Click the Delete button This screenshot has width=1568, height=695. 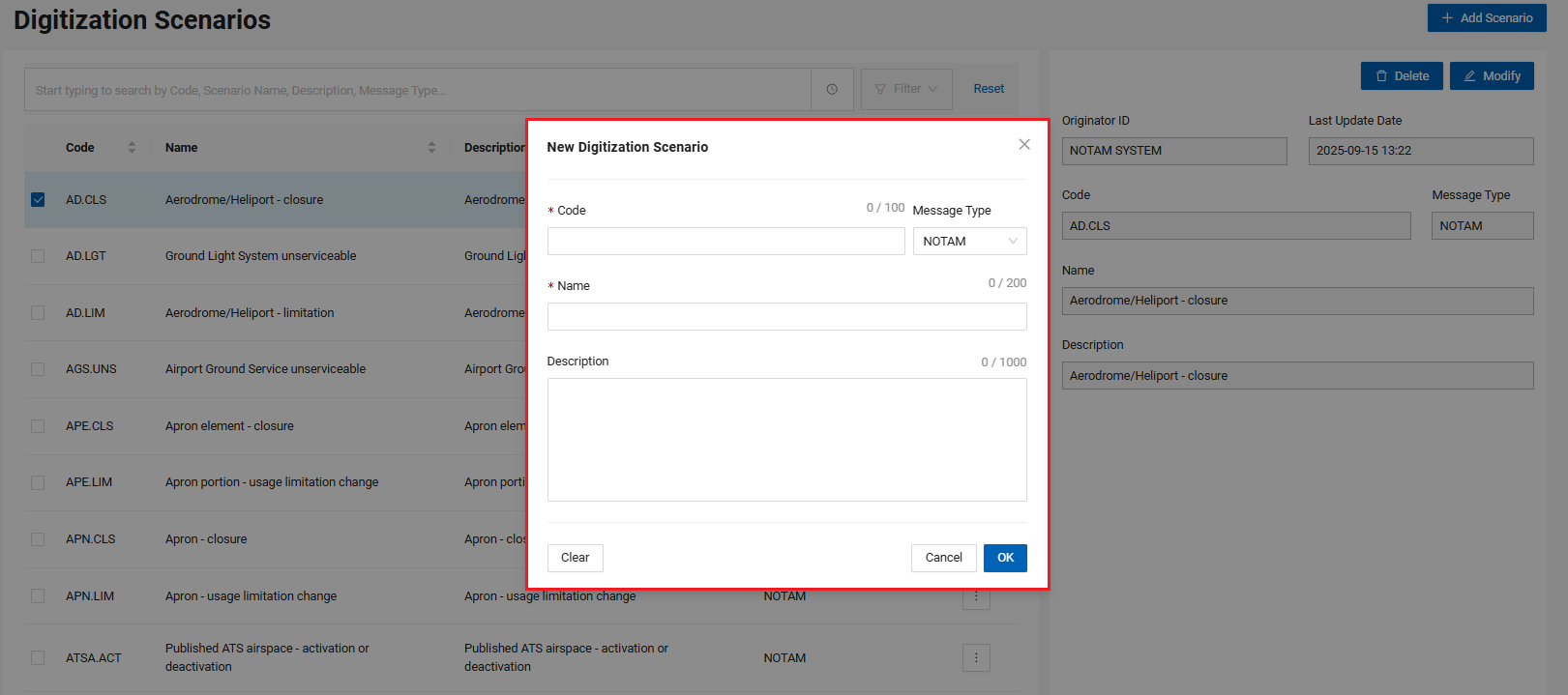[x=1402, y=76]
